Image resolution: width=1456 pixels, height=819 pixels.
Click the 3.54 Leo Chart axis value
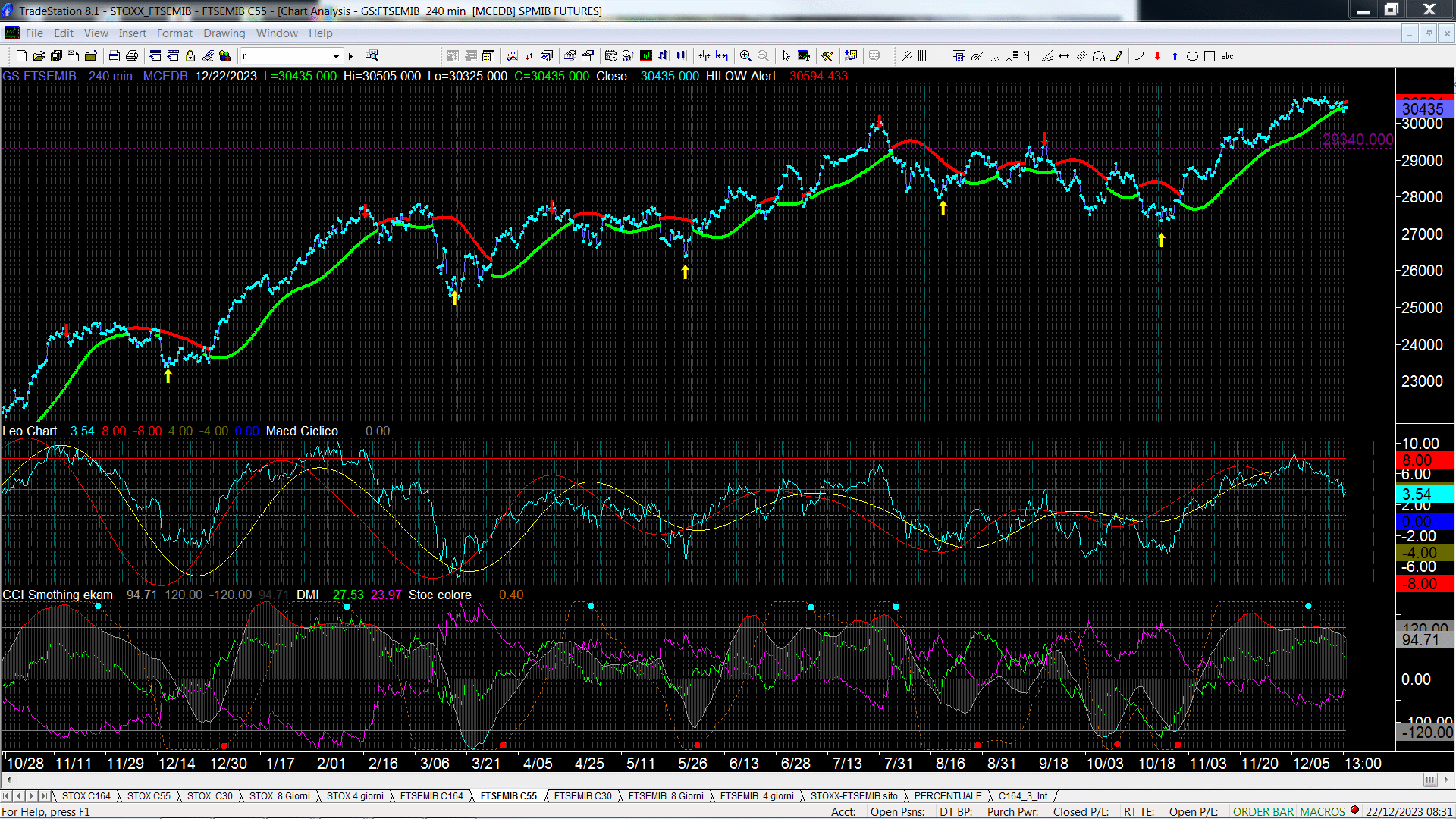(1424, 494)
